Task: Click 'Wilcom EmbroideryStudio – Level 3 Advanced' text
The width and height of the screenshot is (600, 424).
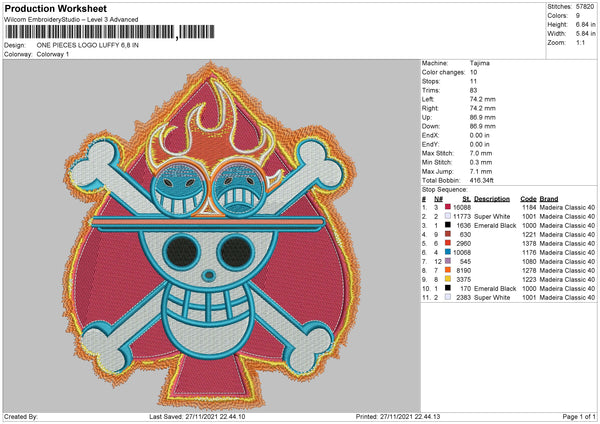Action: pyautogui.click(x=71, y=20)
